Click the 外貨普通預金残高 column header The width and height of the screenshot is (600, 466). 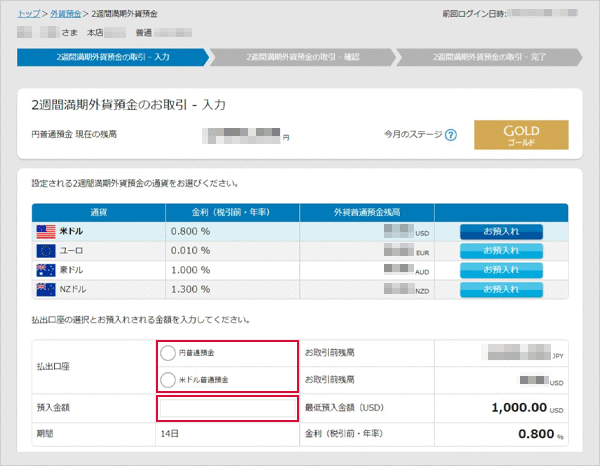pyautogui.click(x=367, y=212)
